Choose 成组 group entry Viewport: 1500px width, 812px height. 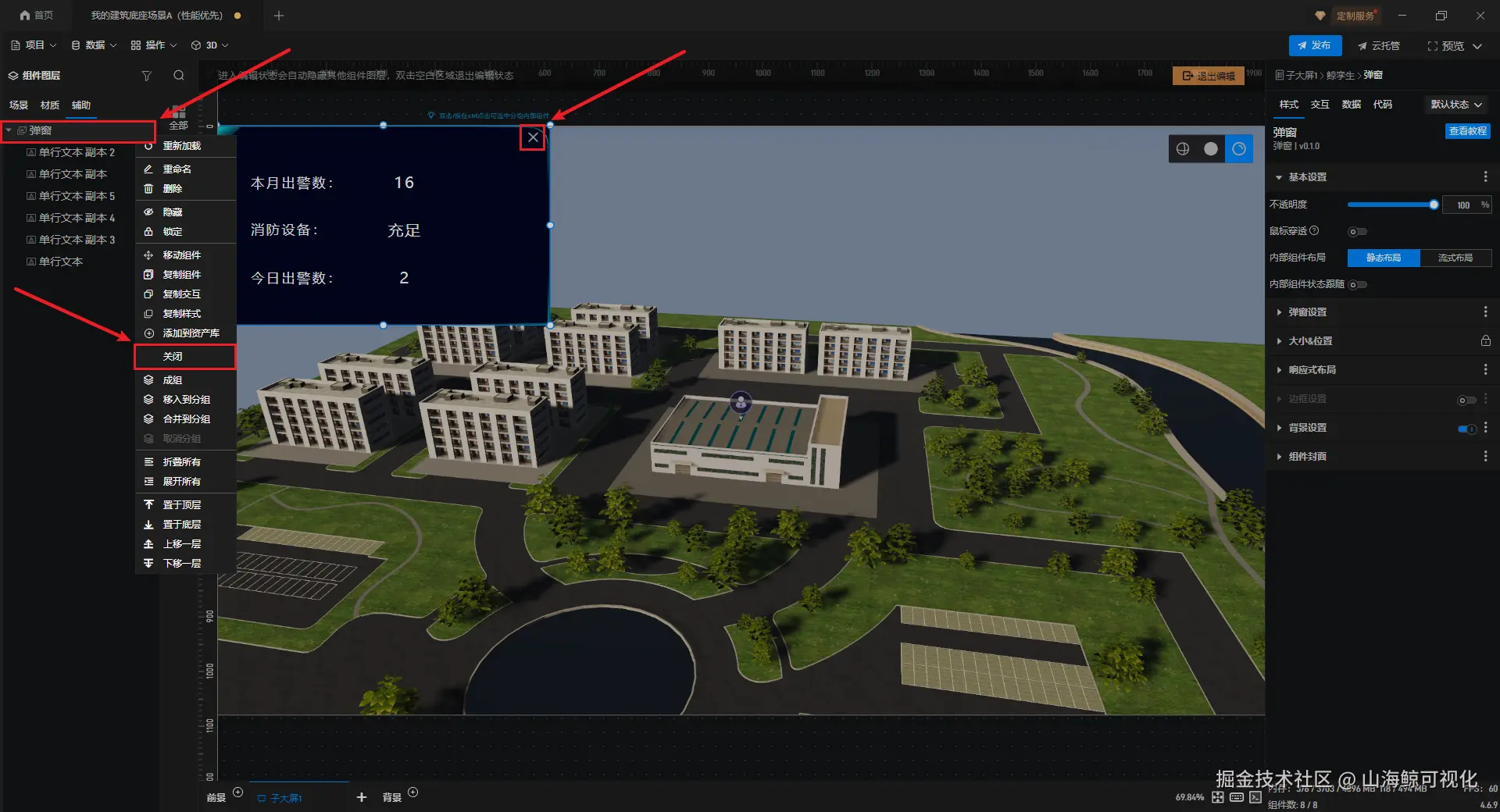[186, 380]
